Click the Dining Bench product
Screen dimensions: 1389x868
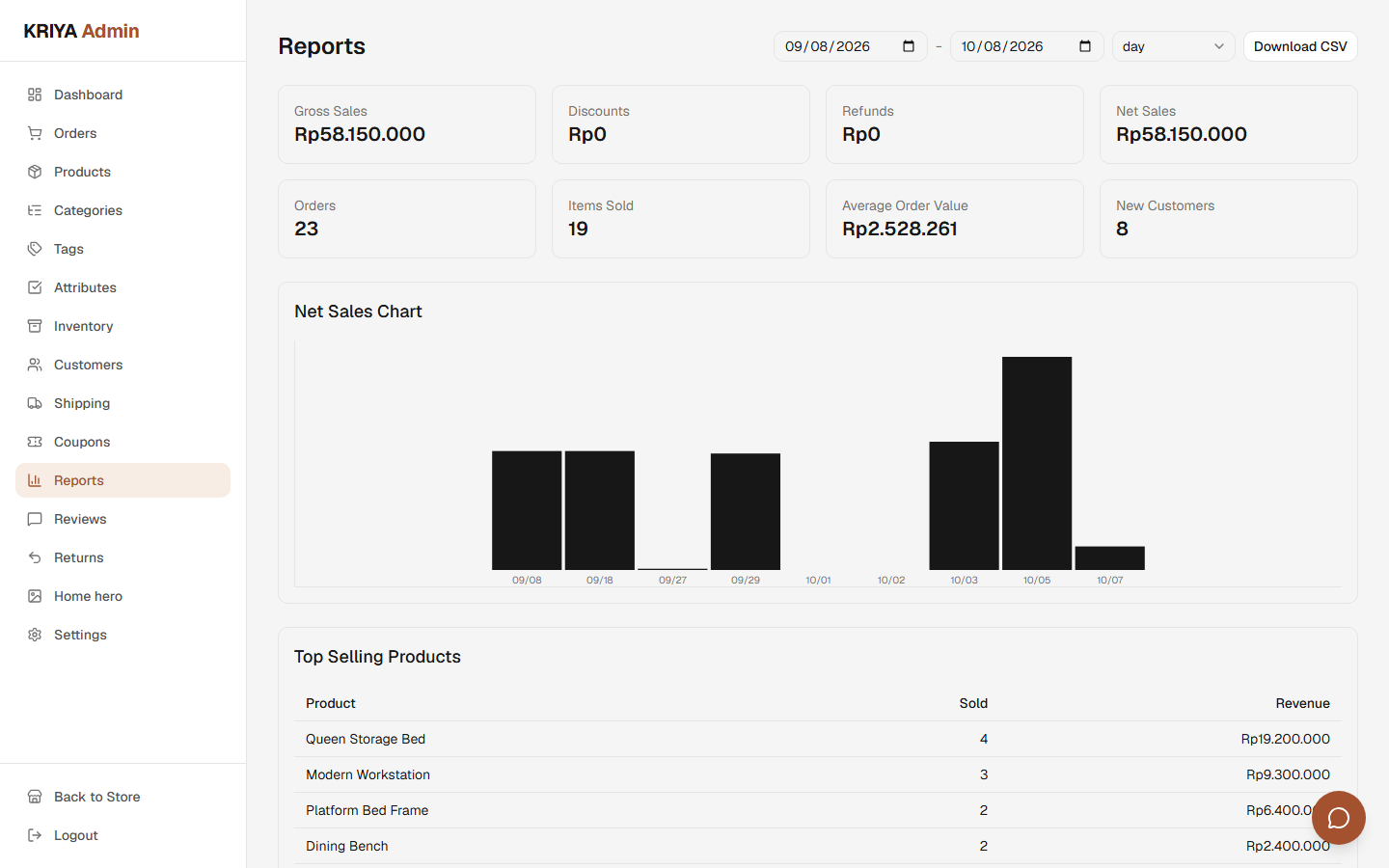tap(347, 846)
